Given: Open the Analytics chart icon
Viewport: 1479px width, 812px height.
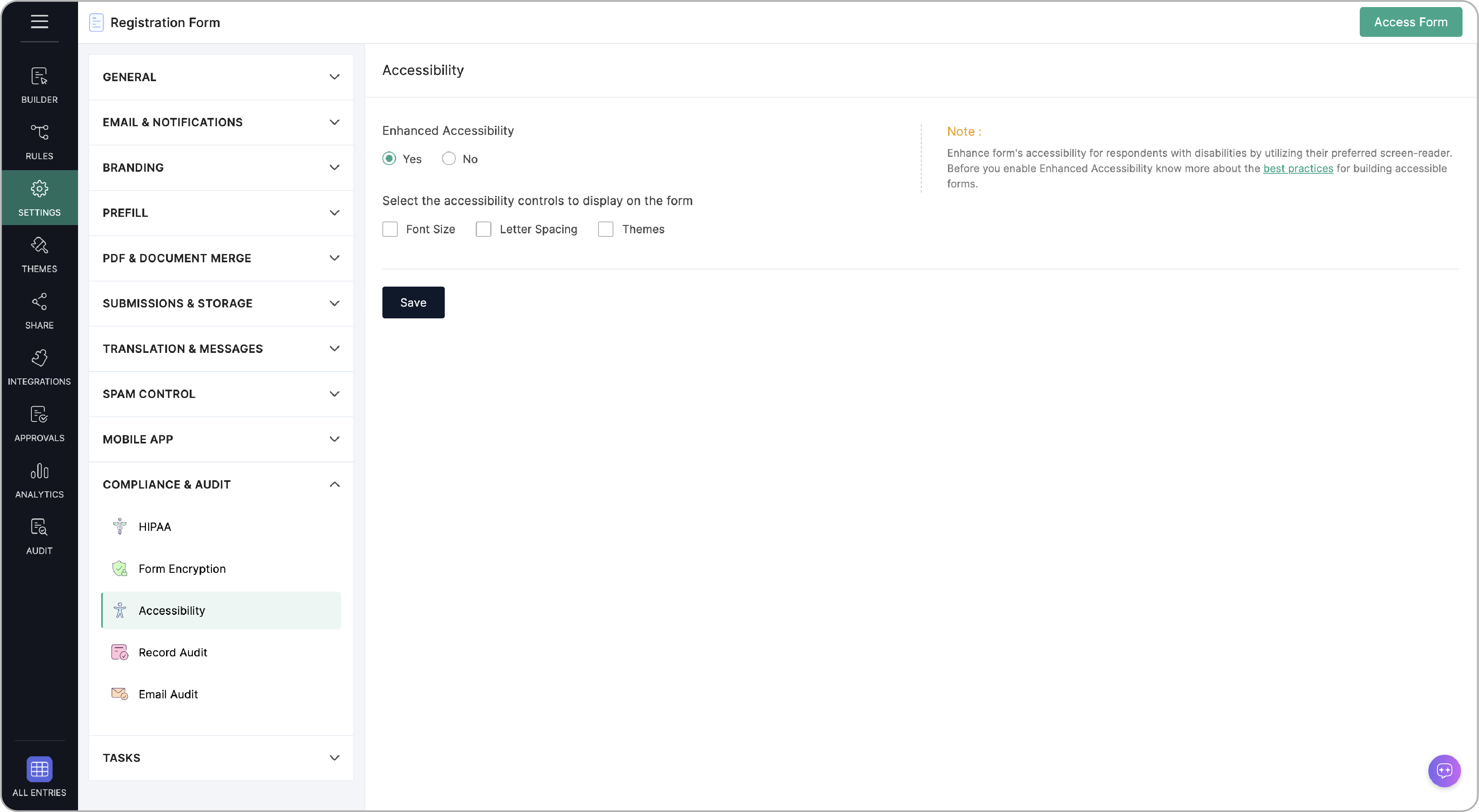Looking at the screenshot, I should click(x=39, y=470).
